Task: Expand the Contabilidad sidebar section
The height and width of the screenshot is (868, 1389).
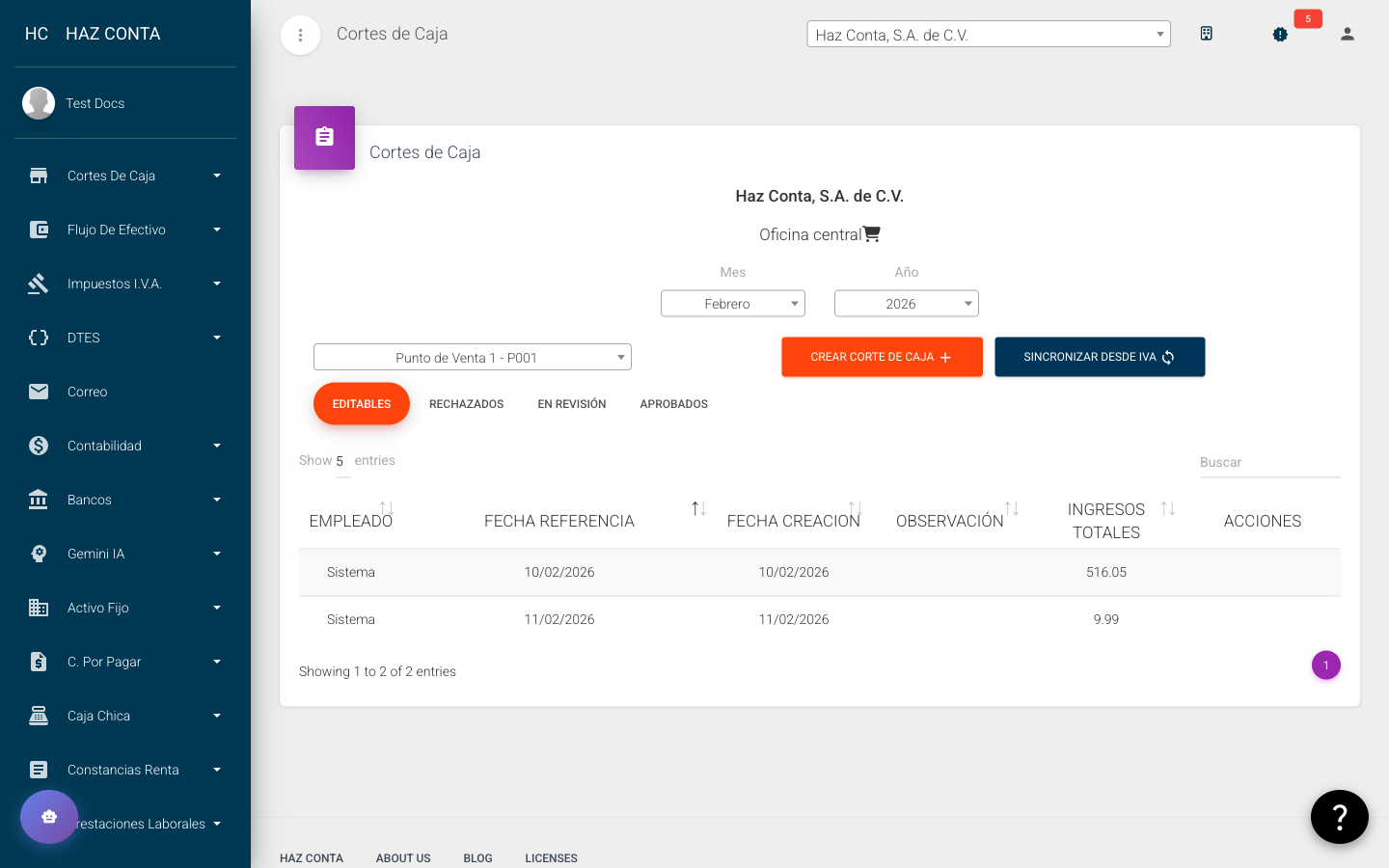Action: point(106,446)
